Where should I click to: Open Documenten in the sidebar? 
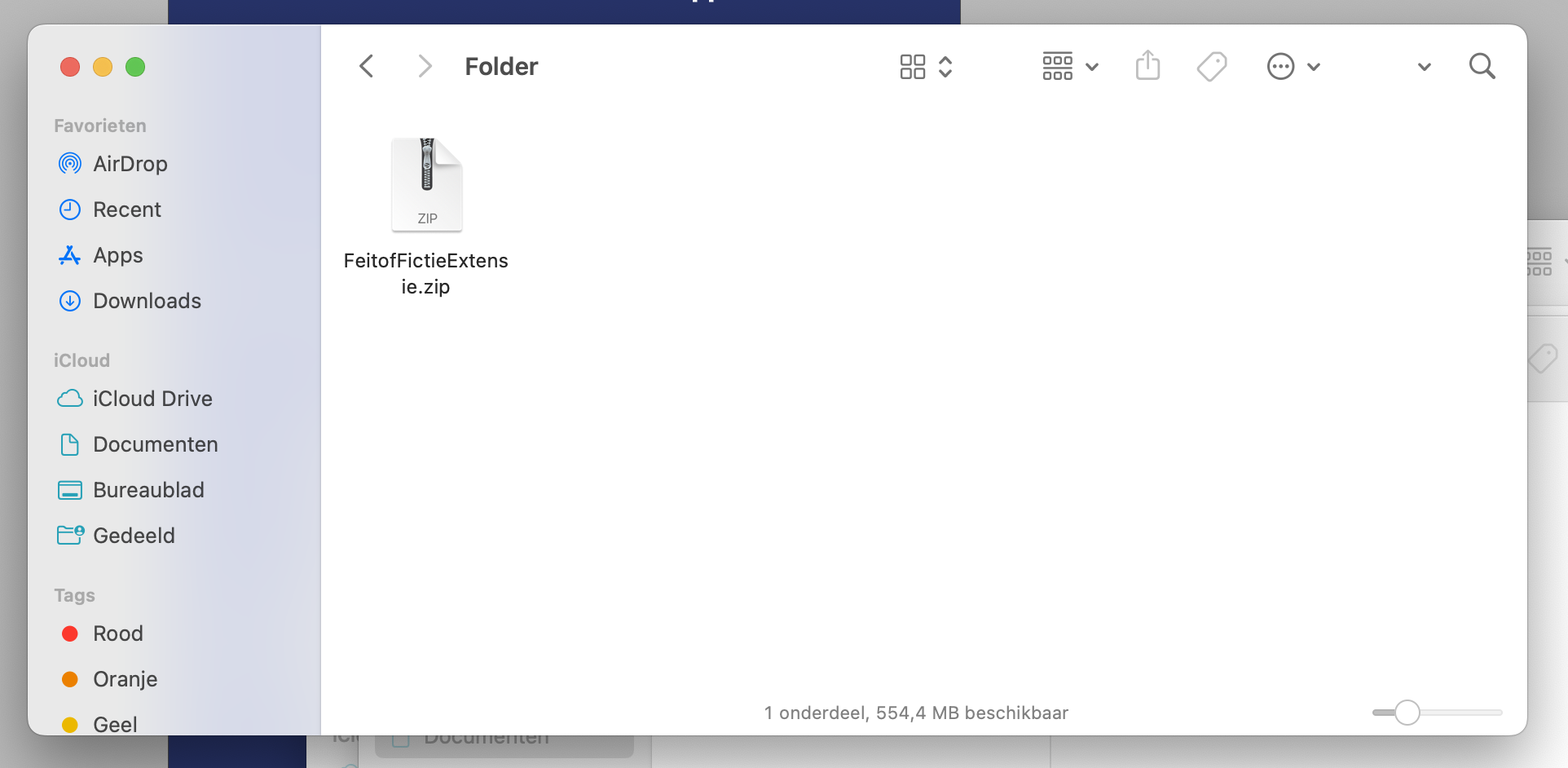click(155, 444)
